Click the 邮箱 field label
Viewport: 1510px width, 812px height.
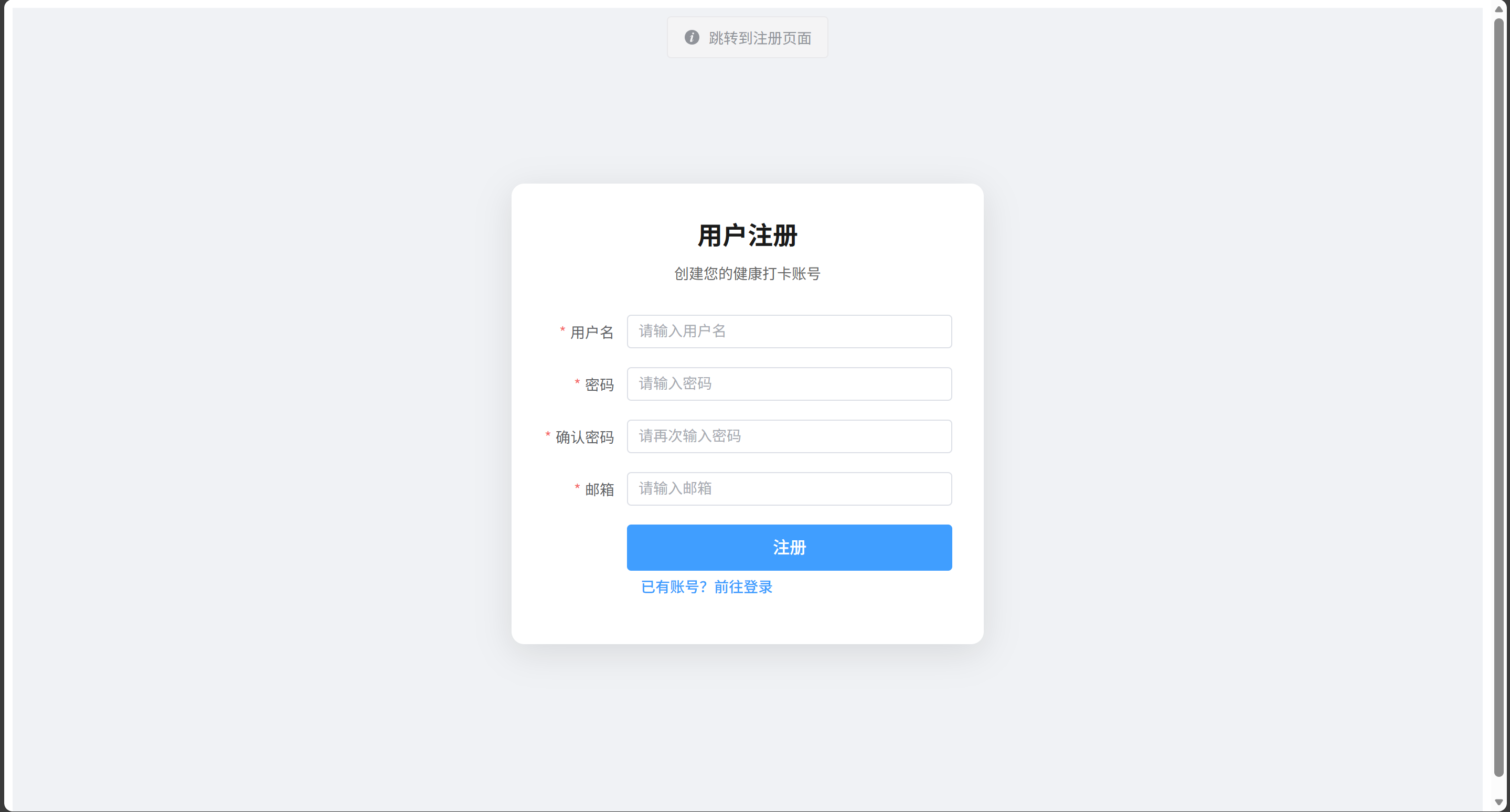click(599, 489)
